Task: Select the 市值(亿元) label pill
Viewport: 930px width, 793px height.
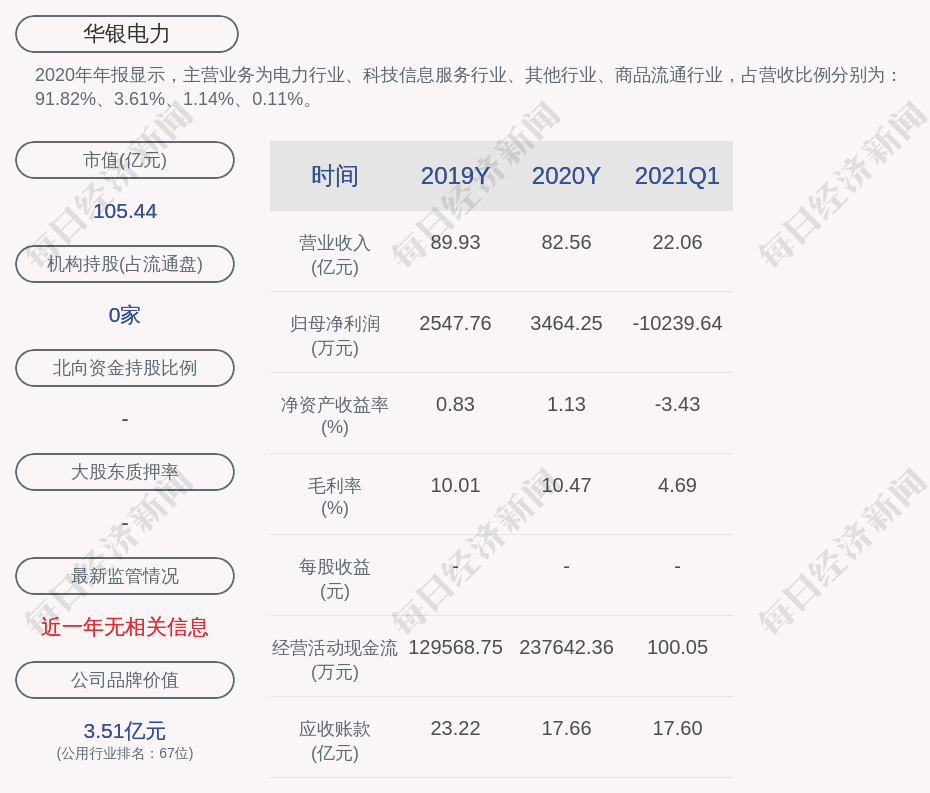Action: (125, 160)
